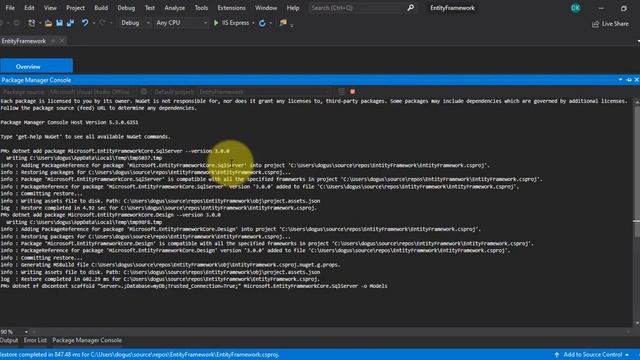
Task: Expand the refresh icon dropdown arrow
Action: click(x=271, y=23)
